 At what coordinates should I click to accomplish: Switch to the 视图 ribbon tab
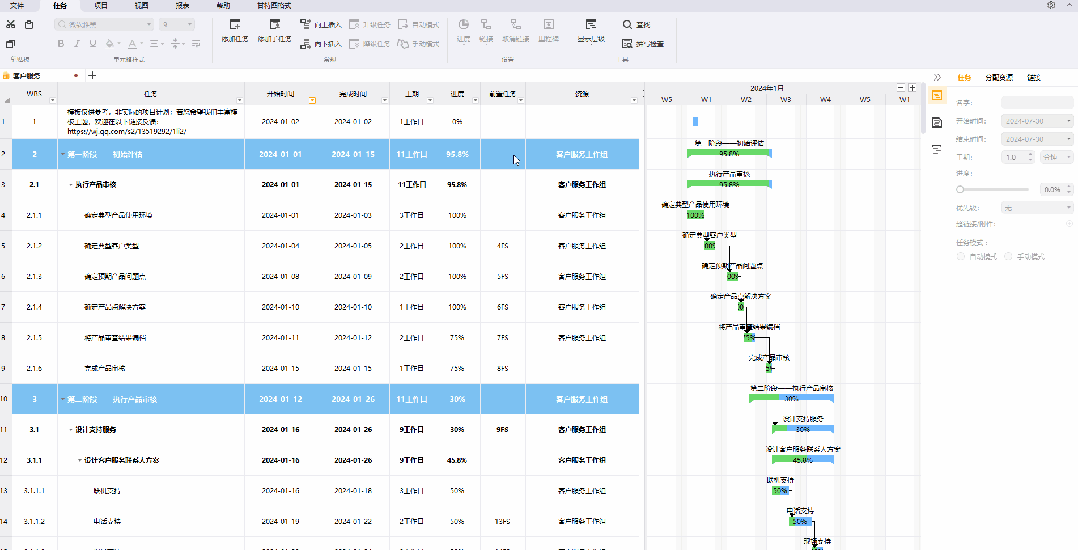(142, 6)
